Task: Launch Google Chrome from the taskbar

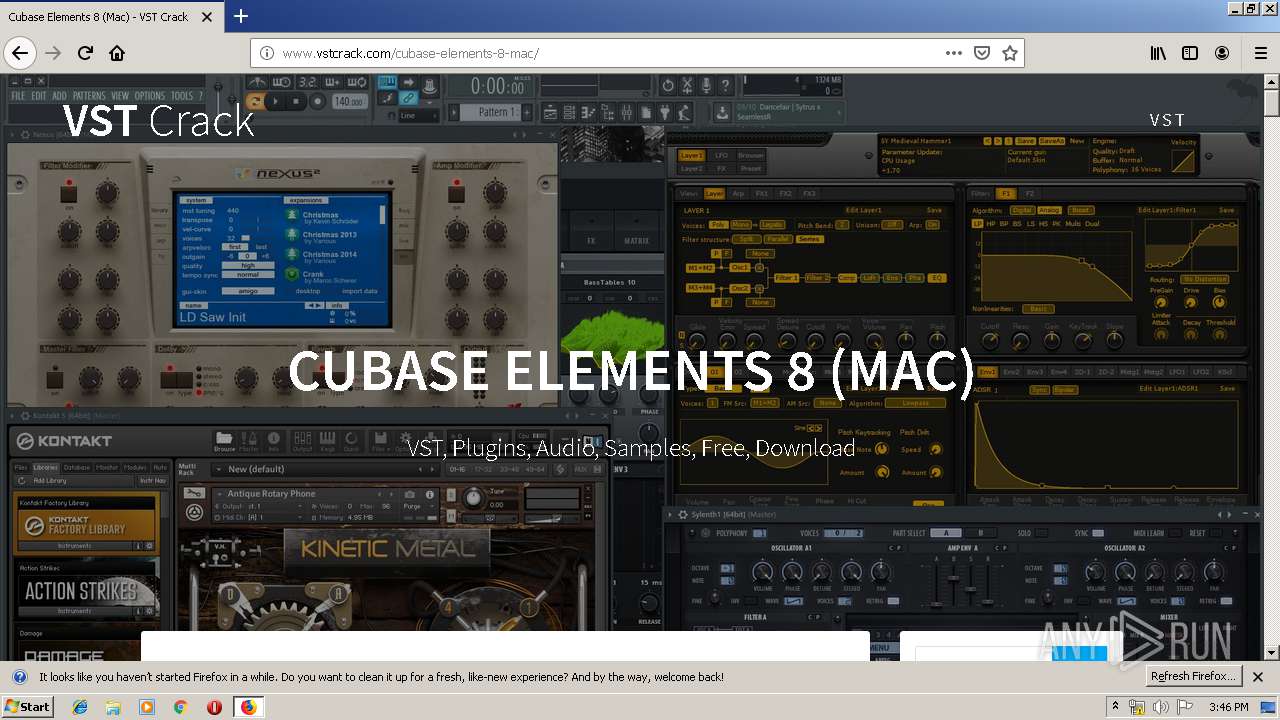Action: pos(180,707)
